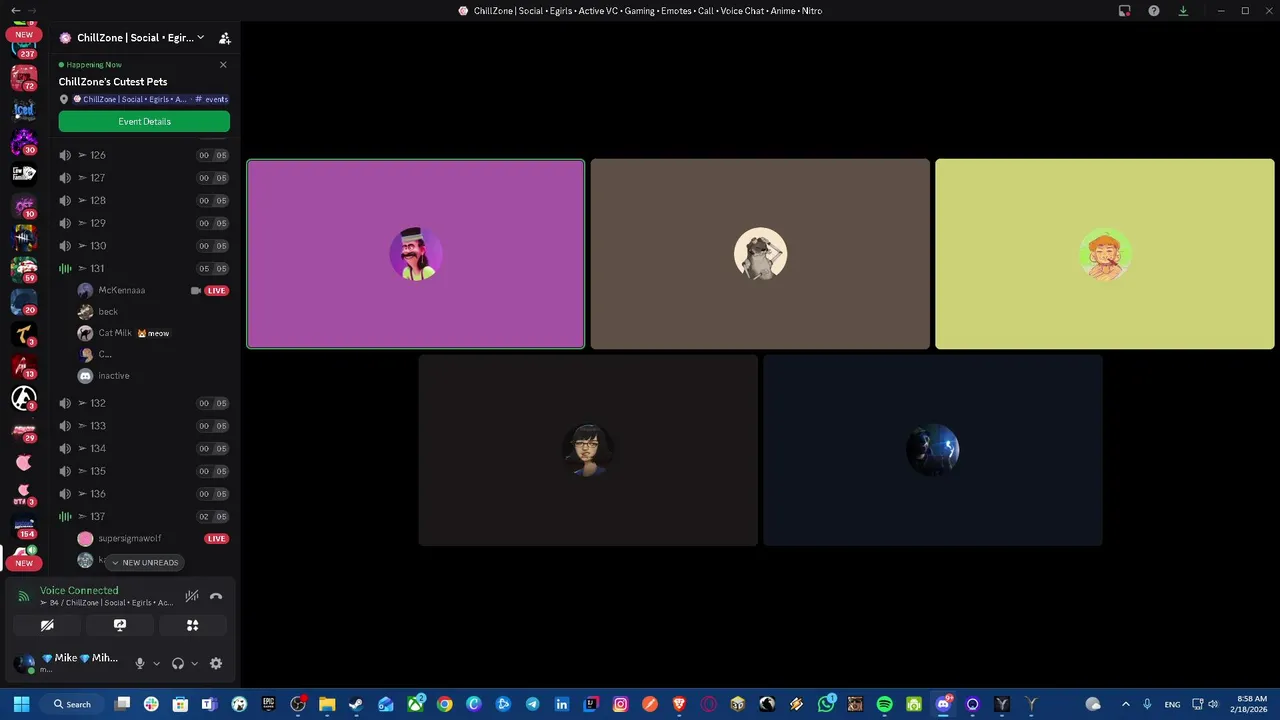Click user supersigmawolf in channel 137
This screenshot has height=720, width=1280.
pos(130,538)
